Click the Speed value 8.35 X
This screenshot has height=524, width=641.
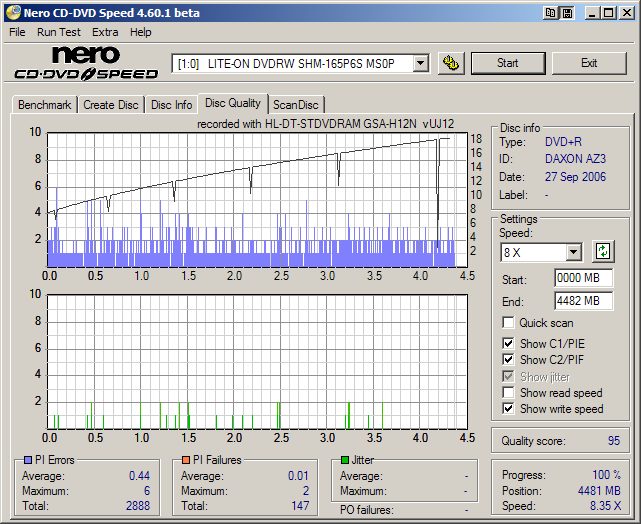point(605,506)
